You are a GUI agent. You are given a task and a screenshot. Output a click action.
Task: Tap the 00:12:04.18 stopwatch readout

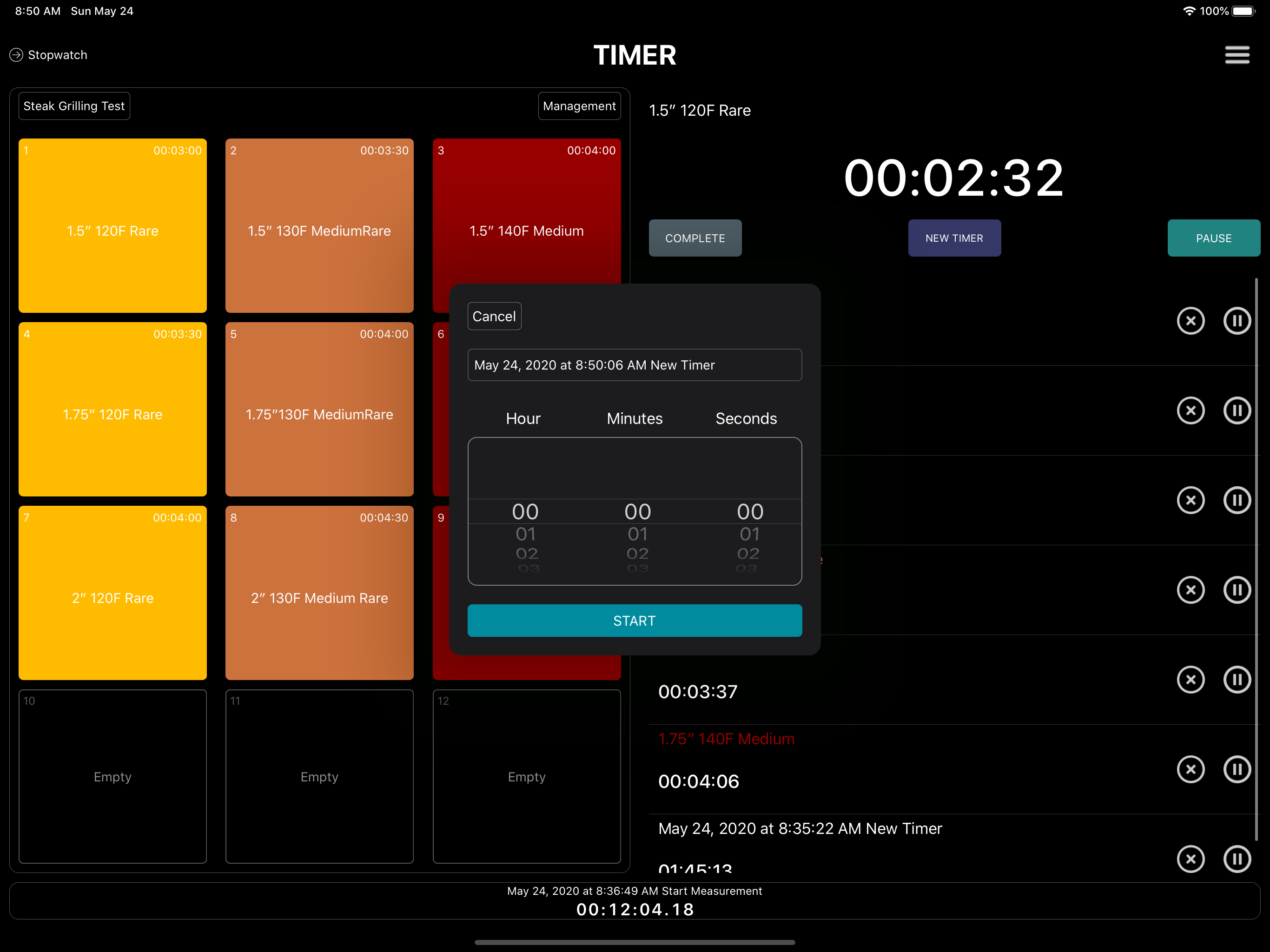pyautogui.click(x=635, y=910)
